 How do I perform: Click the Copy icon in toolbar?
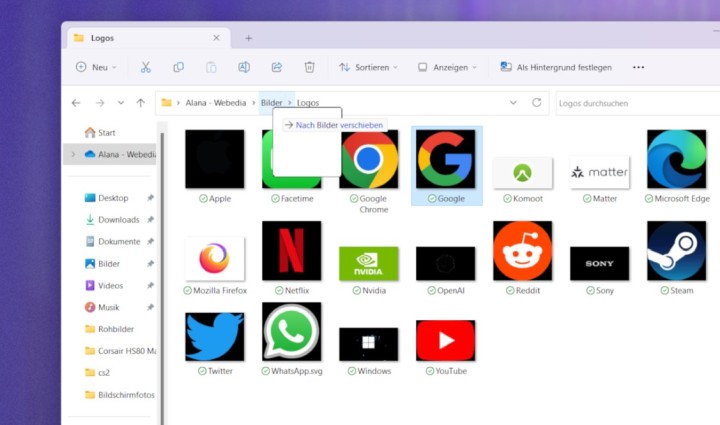coord(178,67)
